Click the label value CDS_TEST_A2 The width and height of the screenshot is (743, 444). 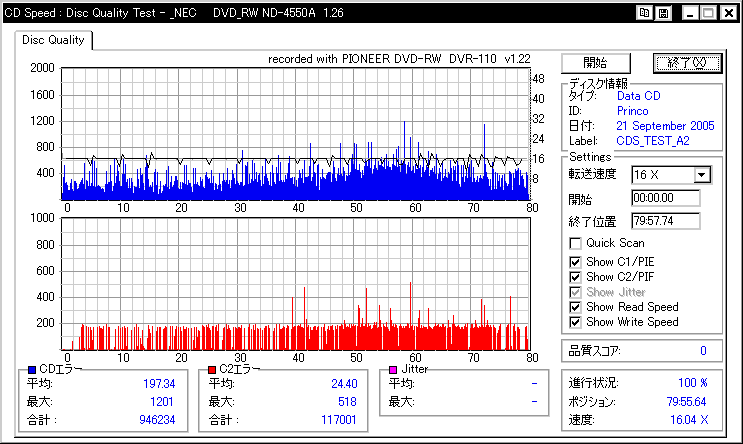pyautogui.click(x=652, y=141)
